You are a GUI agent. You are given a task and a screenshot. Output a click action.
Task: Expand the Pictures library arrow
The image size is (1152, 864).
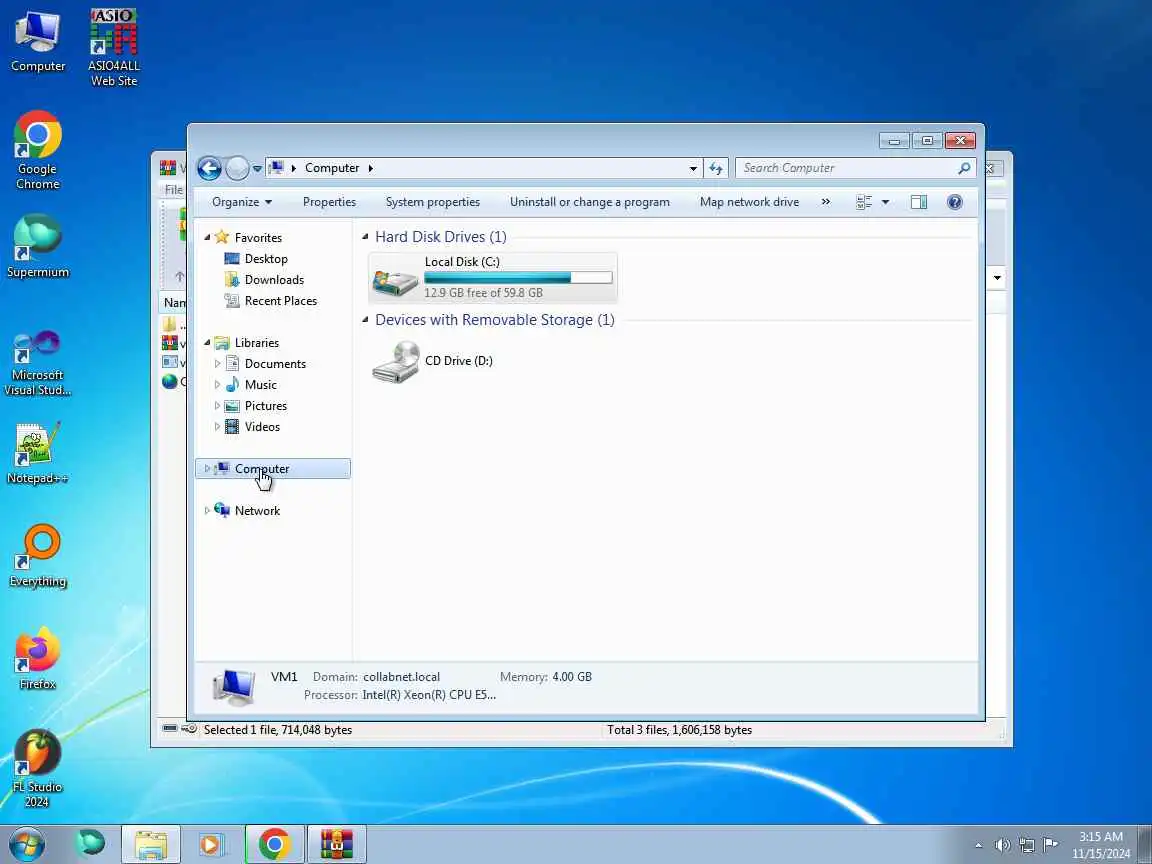tap(217, 406)
